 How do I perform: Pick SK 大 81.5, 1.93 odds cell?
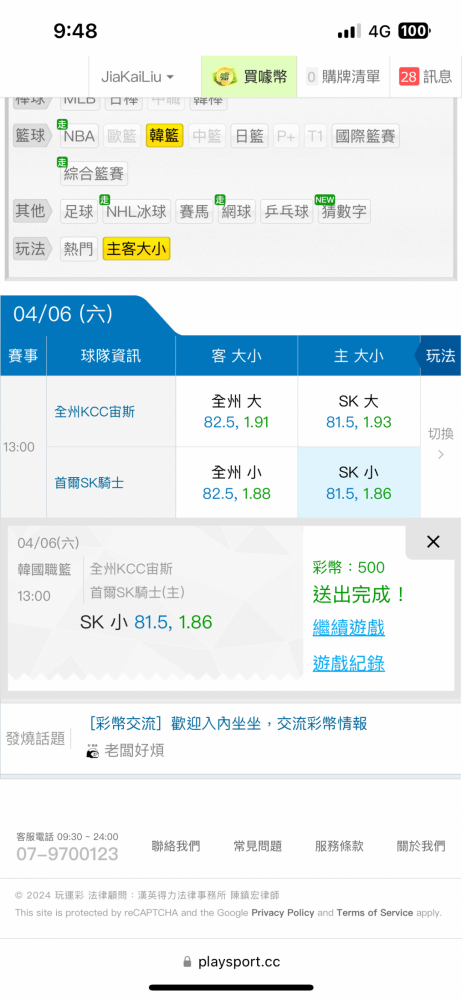coord(359,411)
